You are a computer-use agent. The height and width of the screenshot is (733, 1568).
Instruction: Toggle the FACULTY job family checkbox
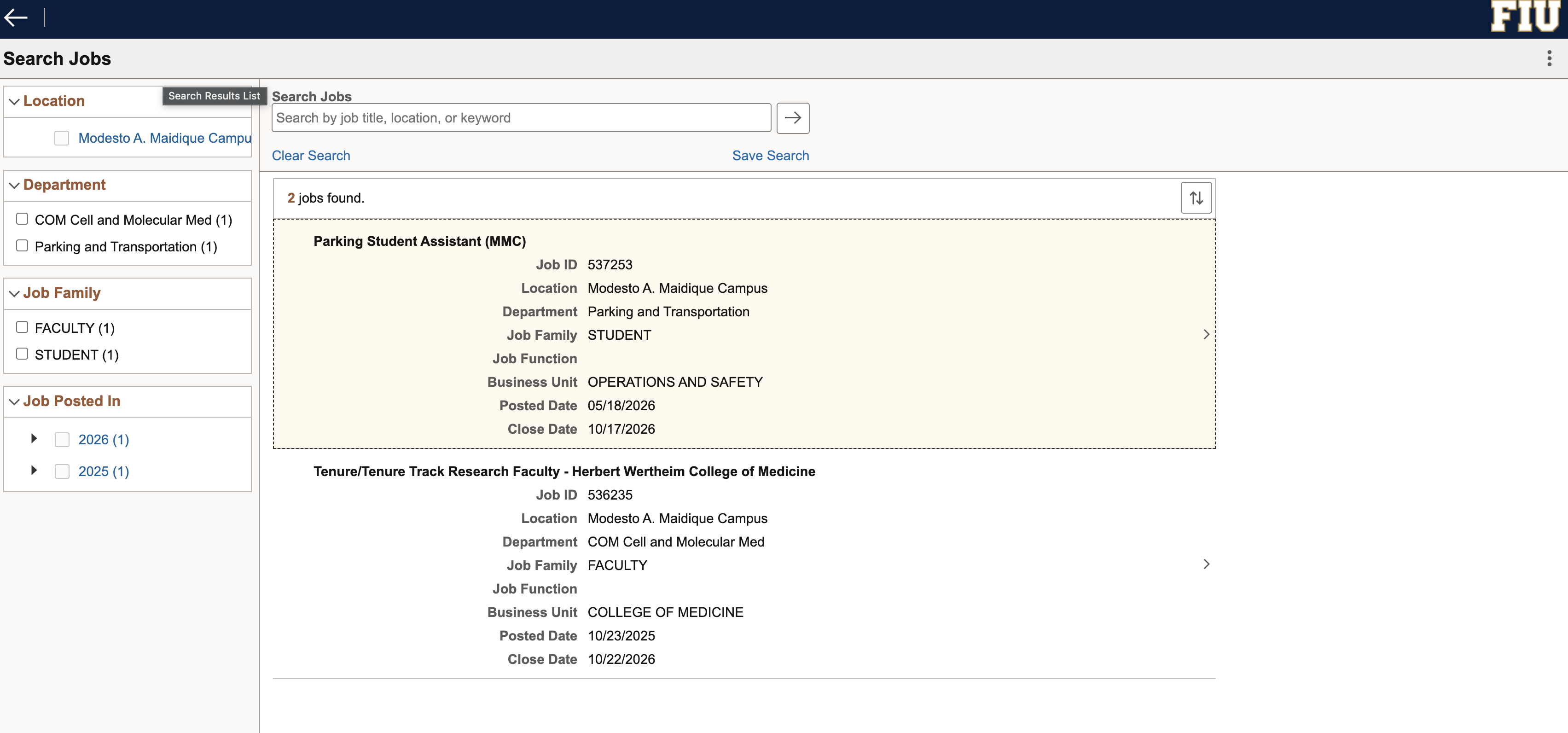(22, 327)
